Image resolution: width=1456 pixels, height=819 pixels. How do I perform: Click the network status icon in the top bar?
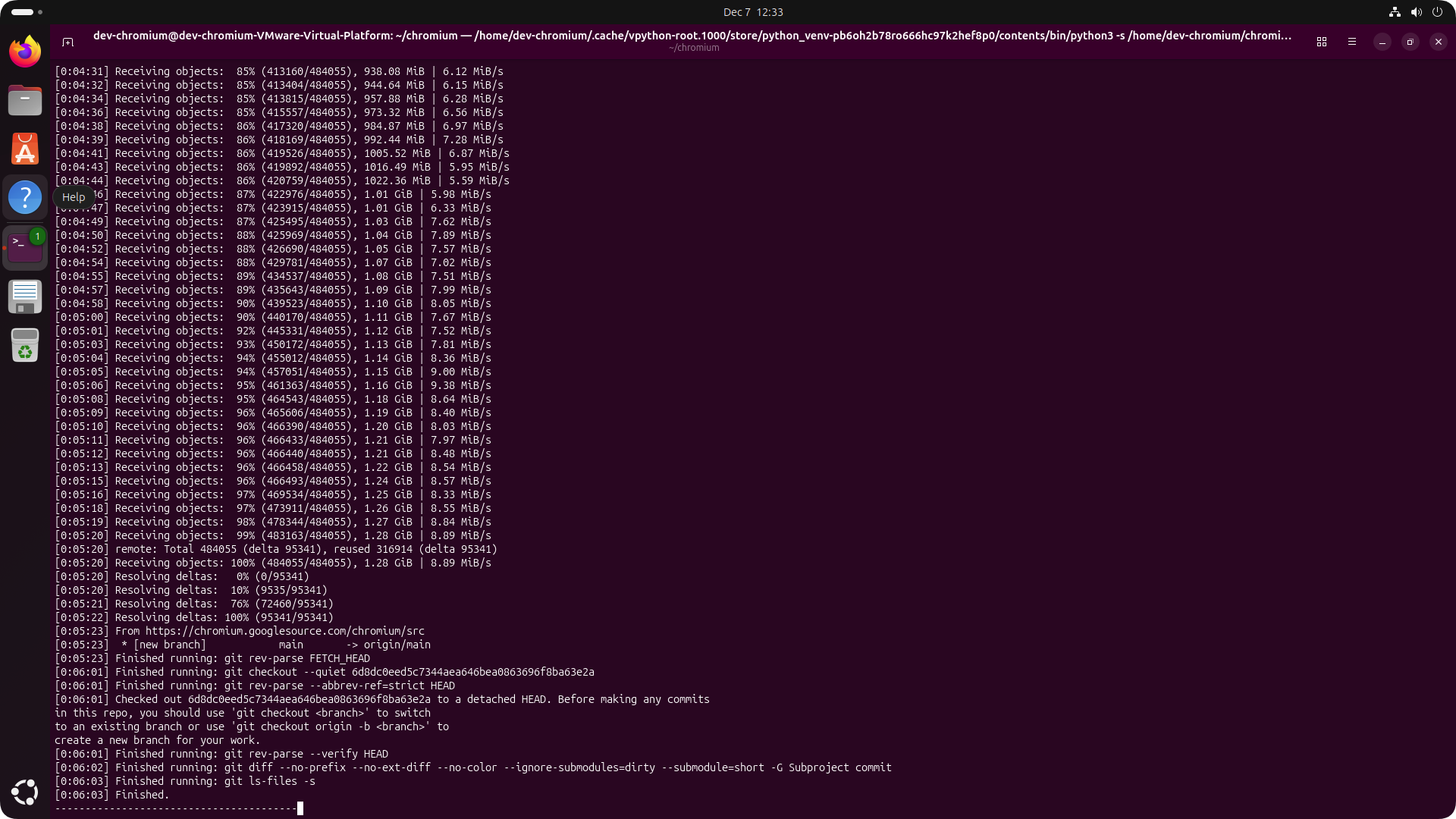(x=1394, y=12)
